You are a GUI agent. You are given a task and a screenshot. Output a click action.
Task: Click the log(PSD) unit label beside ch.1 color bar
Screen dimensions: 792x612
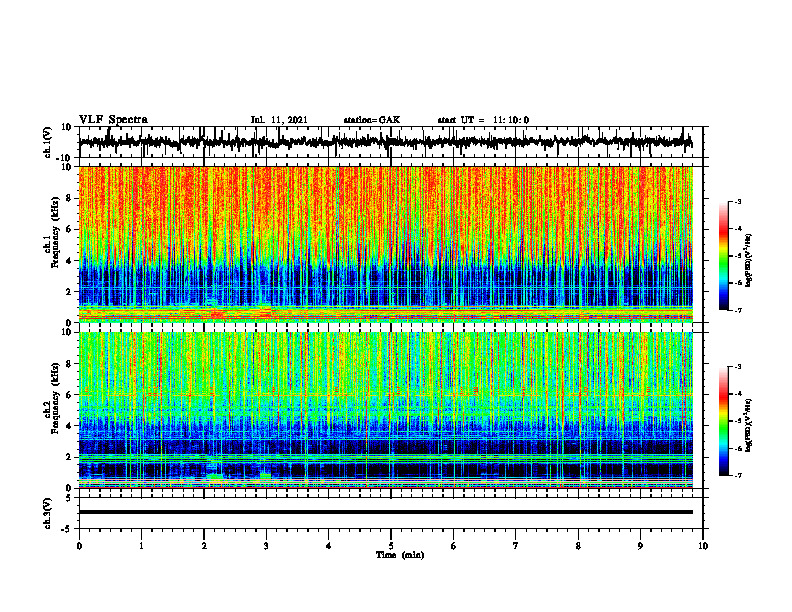[x=749, y=260]
